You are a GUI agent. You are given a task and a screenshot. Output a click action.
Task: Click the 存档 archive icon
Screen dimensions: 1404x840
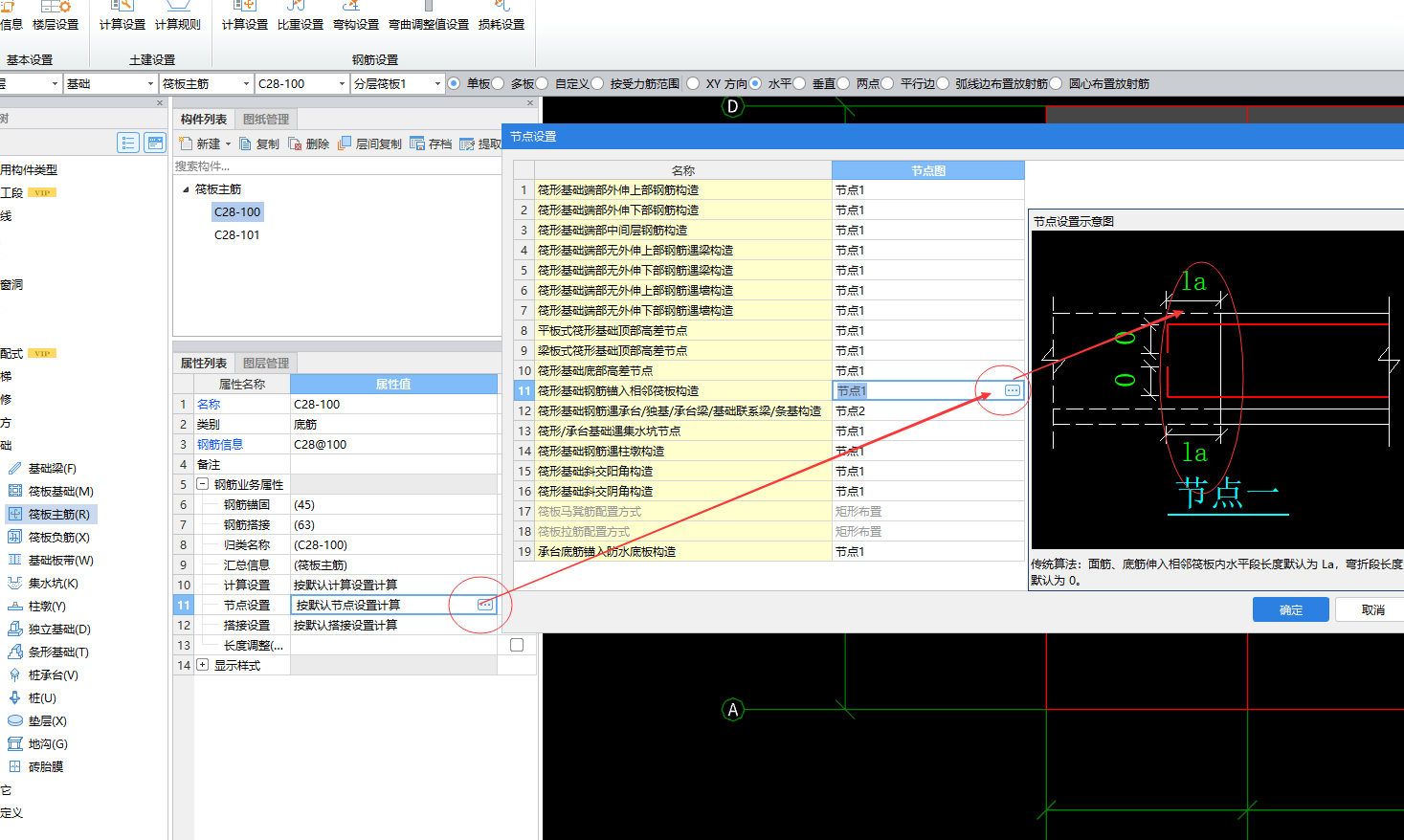(417, 144)
